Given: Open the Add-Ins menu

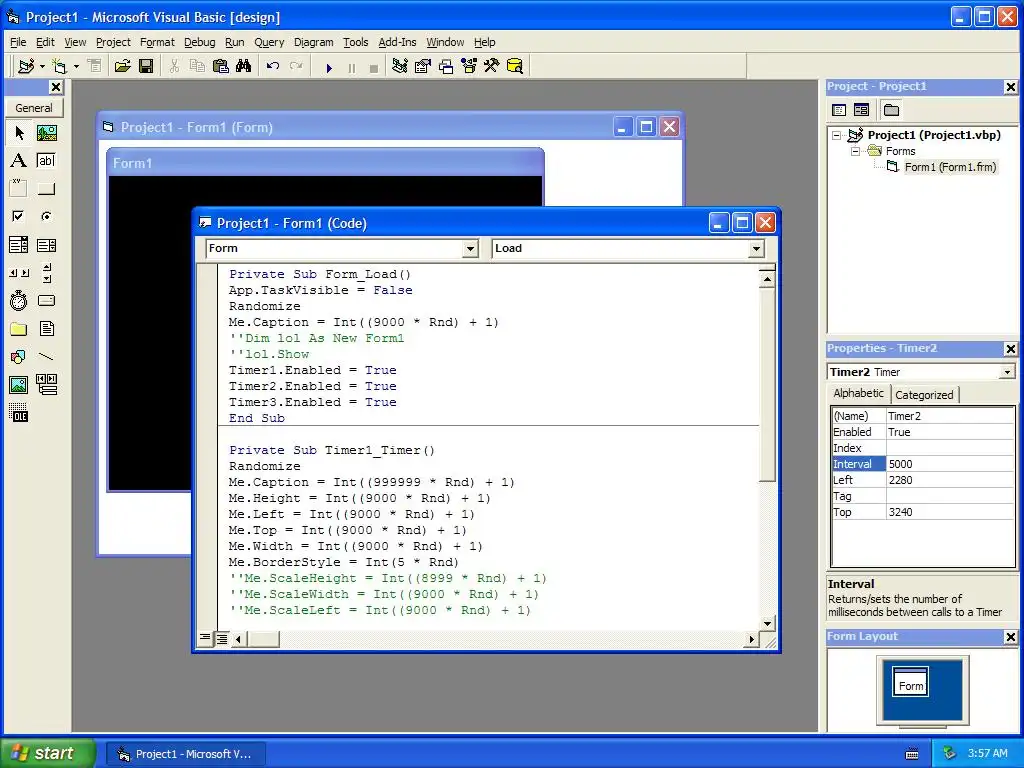Looking at the screenshot, I should pos(397,42).
